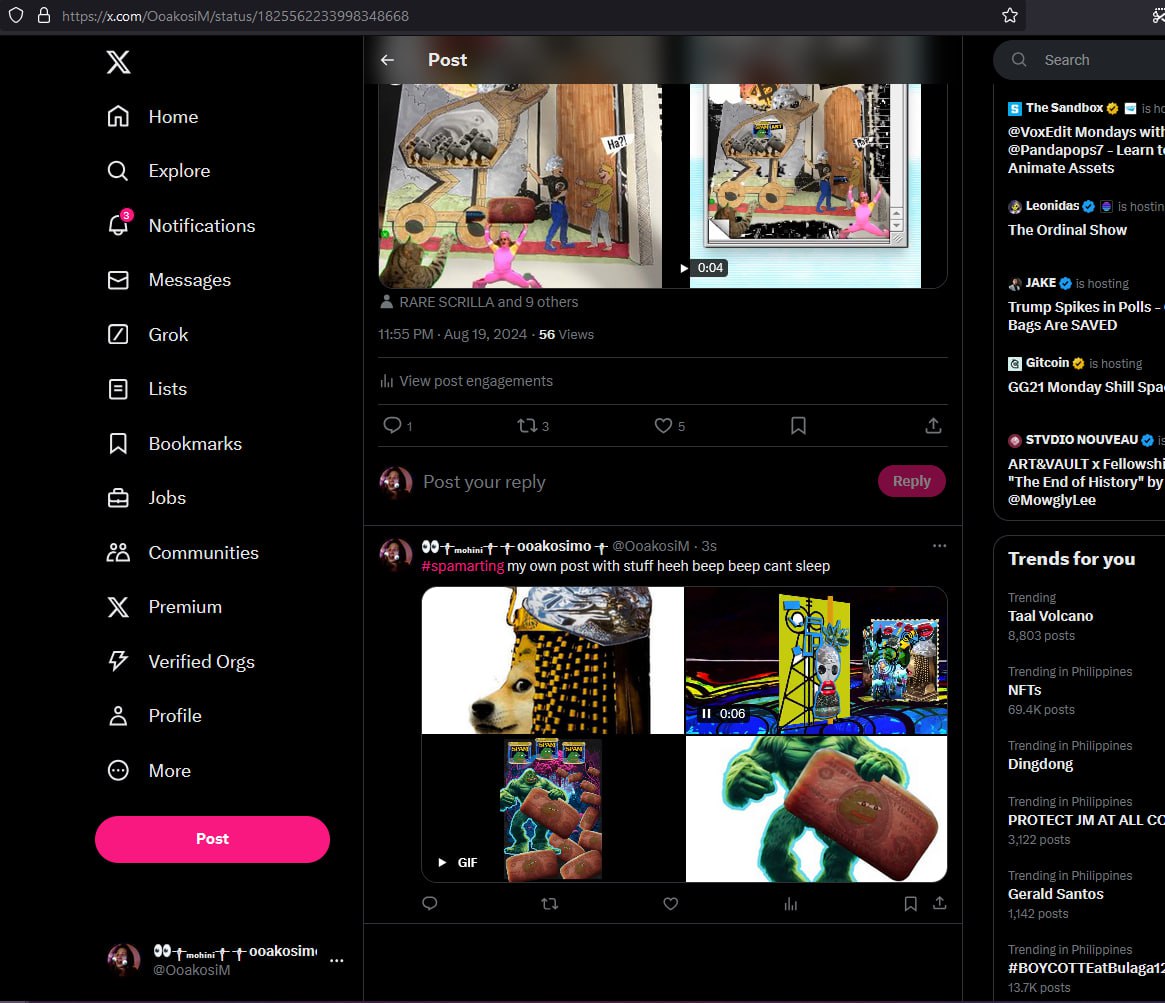The height and width of the screenshot is (1003, 1165).
Task: Click the share icon on the reply post
Action: [940, 903]
